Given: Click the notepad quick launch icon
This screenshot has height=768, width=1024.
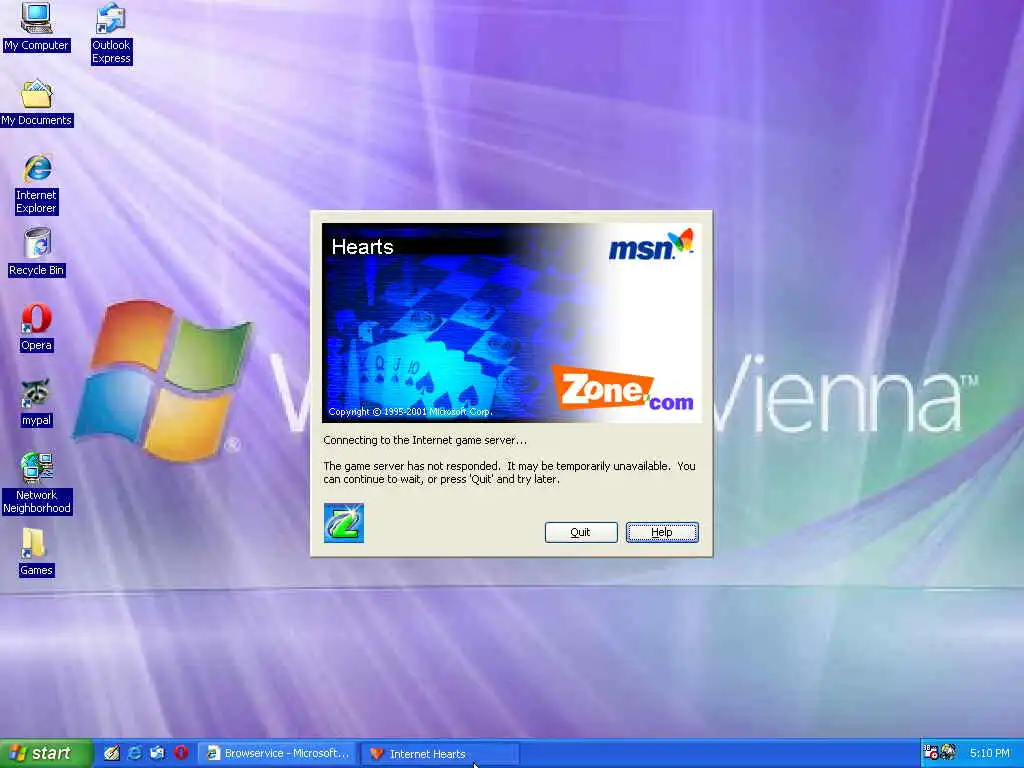Looking at the screenshot, I should 112,753.
